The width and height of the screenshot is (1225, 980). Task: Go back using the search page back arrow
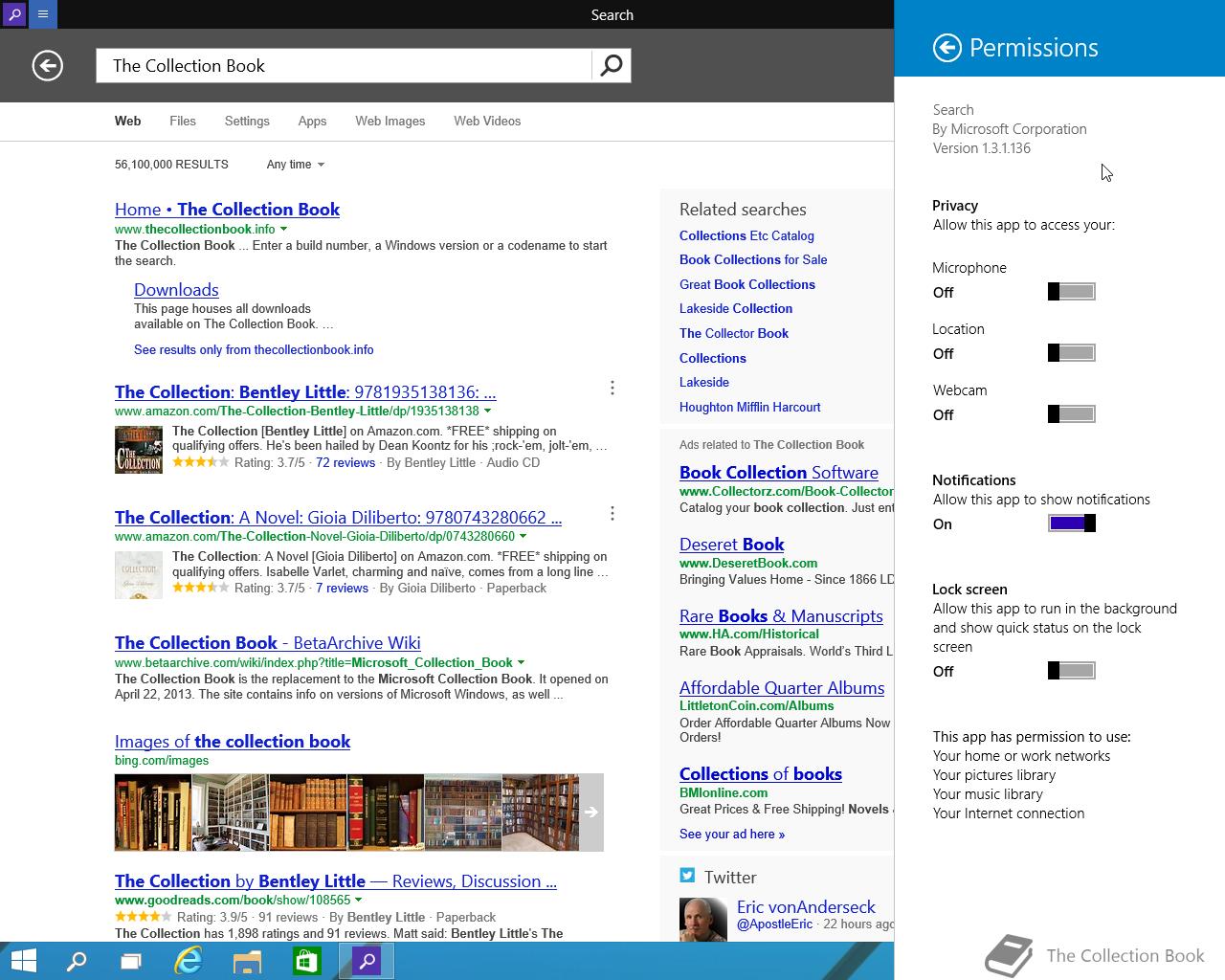pyautogui.click(x=47, y=65)
